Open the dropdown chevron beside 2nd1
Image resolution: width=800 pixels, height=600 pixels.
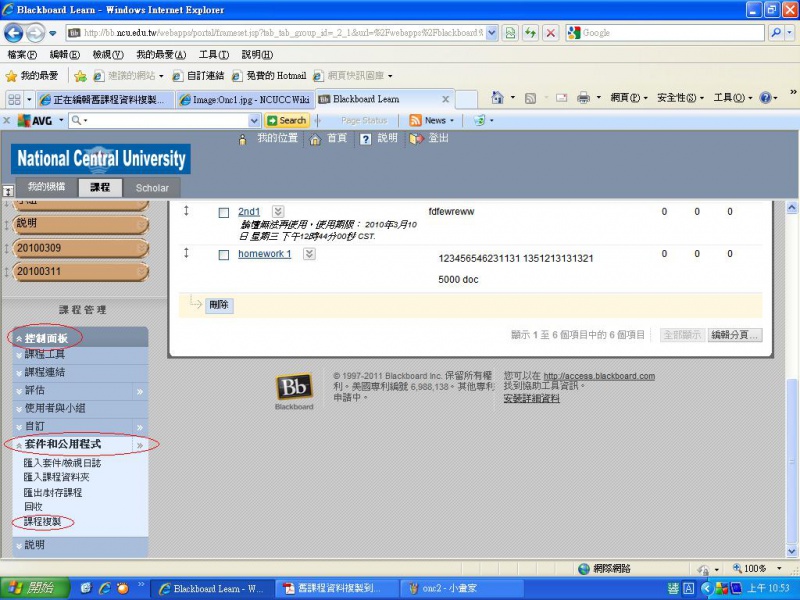(278, 212)
